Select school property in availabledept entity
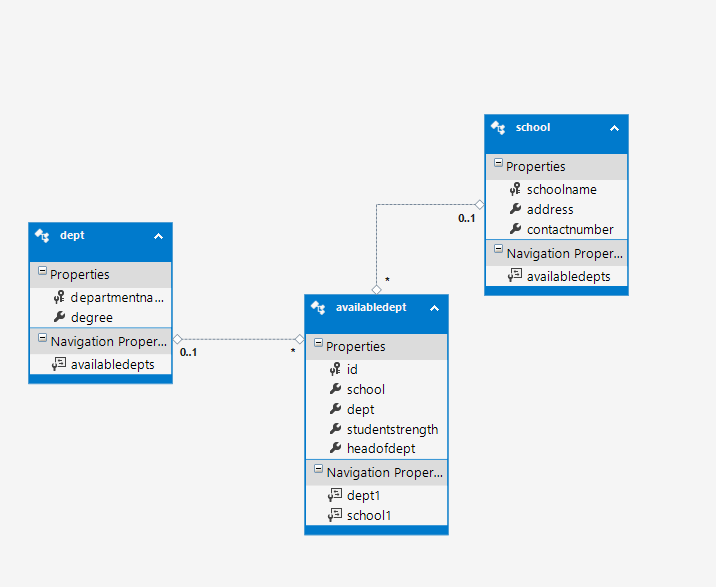 366,390
